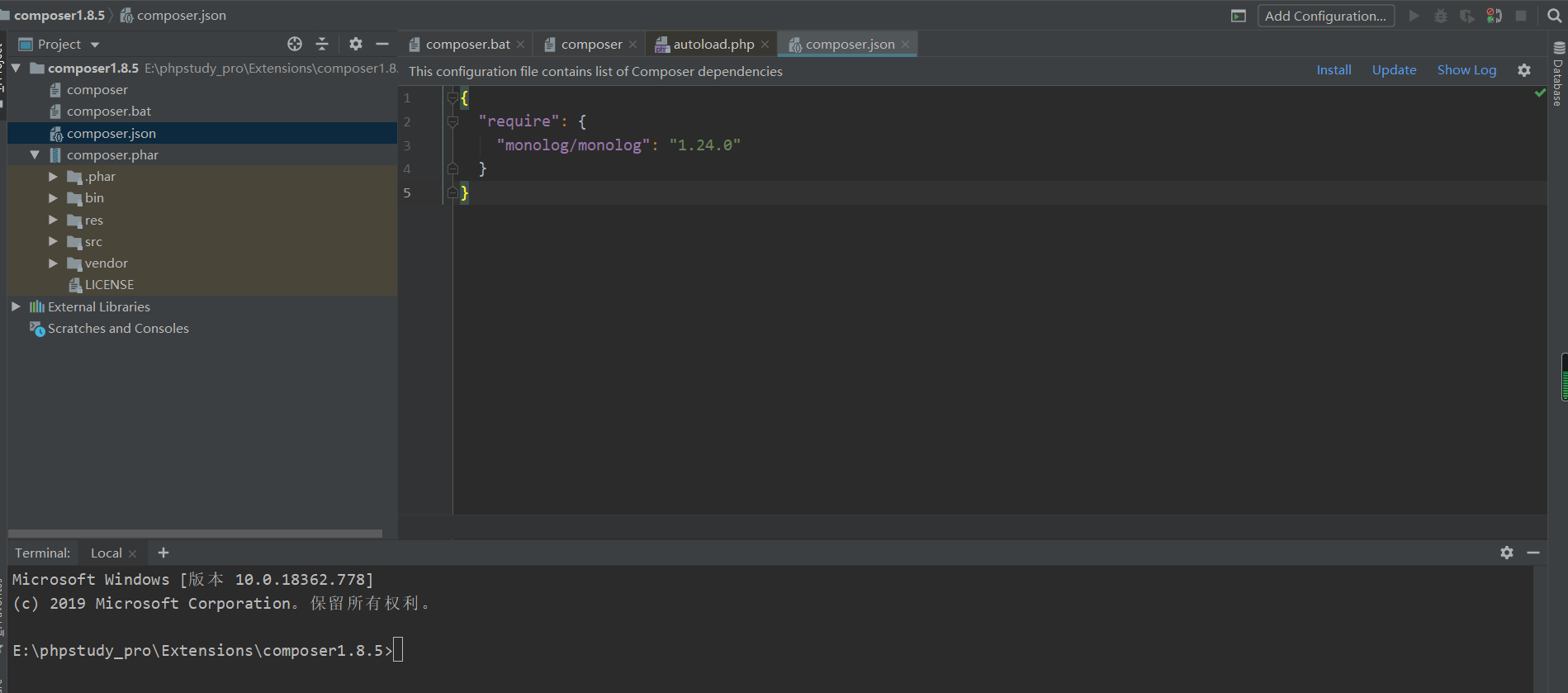
Task: Click the Project panel horizontal scrollbar
Action: [x=195, y=534]
